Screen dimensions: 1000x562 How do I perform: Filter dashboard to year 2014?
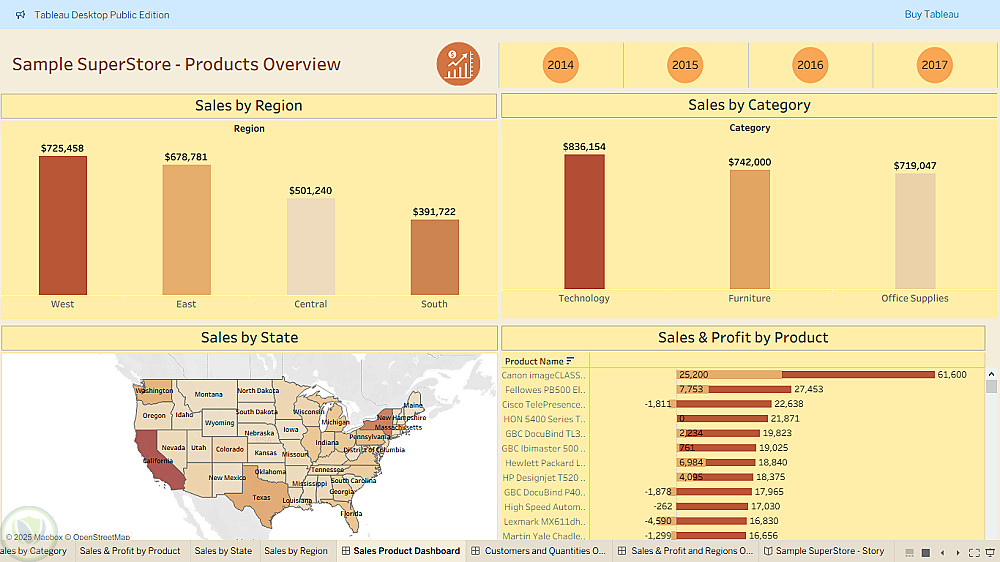[561, 64]
